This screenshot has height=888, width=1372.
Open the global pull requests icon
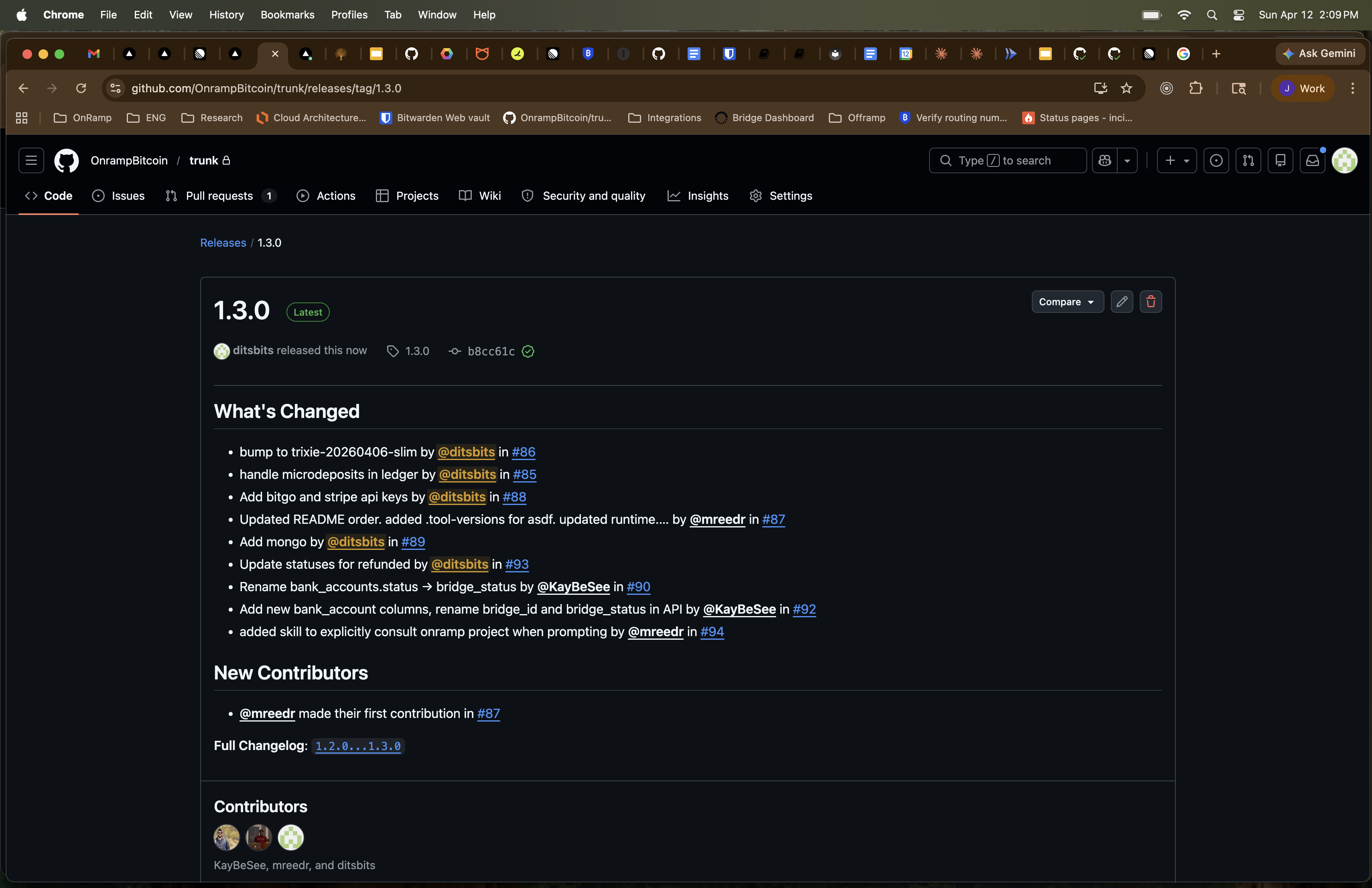click(1248, 160)
